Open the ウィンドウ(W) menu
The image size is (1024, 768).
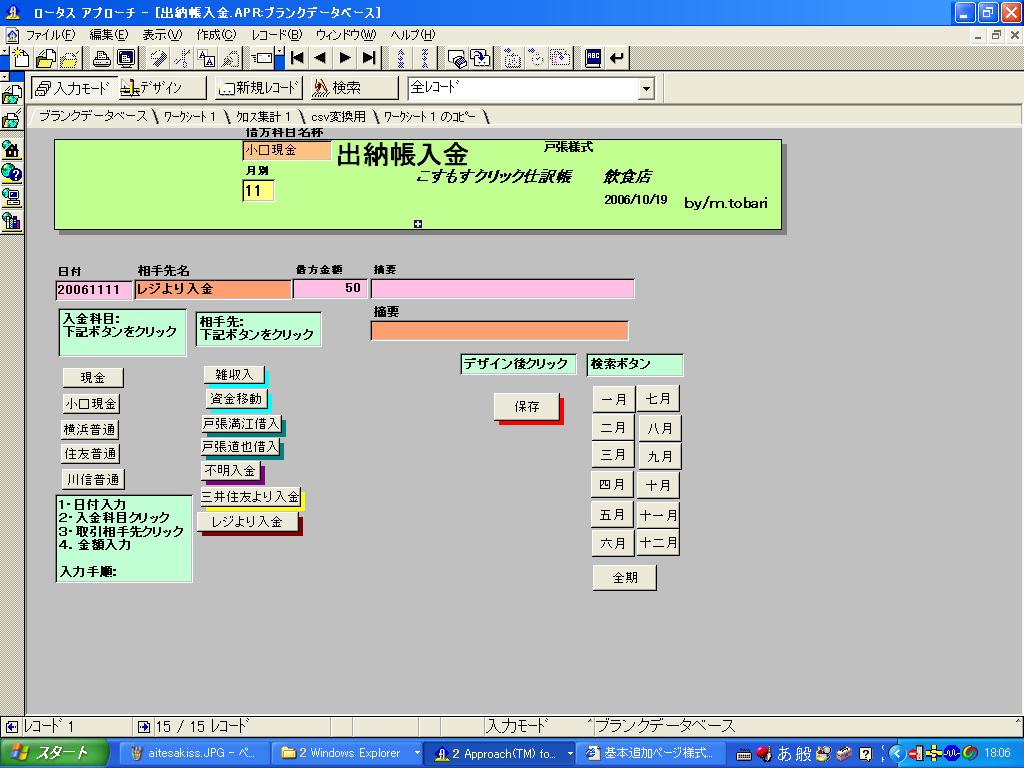point(345,35)
